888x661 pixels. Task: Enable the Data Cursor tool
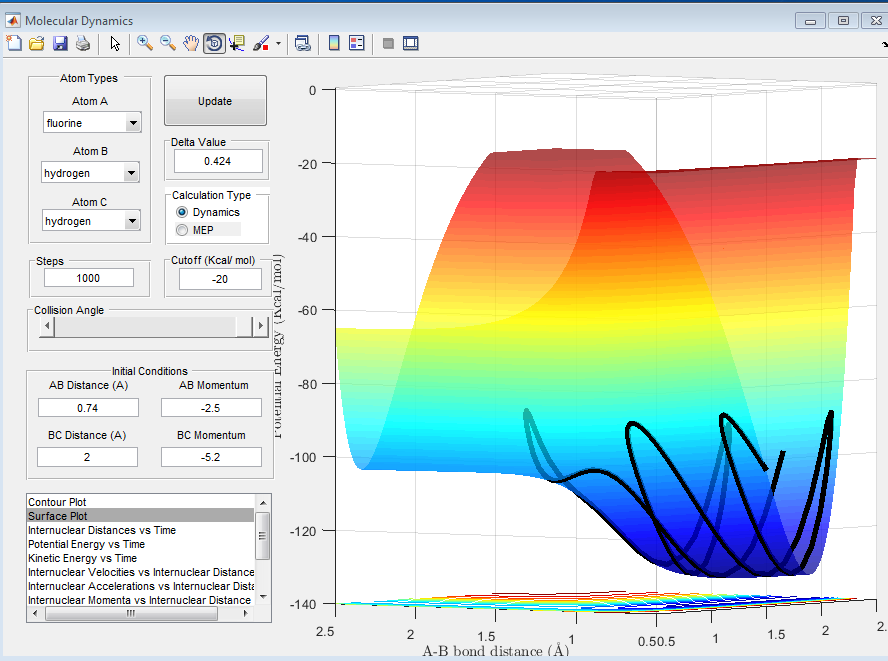pos(237,43)
